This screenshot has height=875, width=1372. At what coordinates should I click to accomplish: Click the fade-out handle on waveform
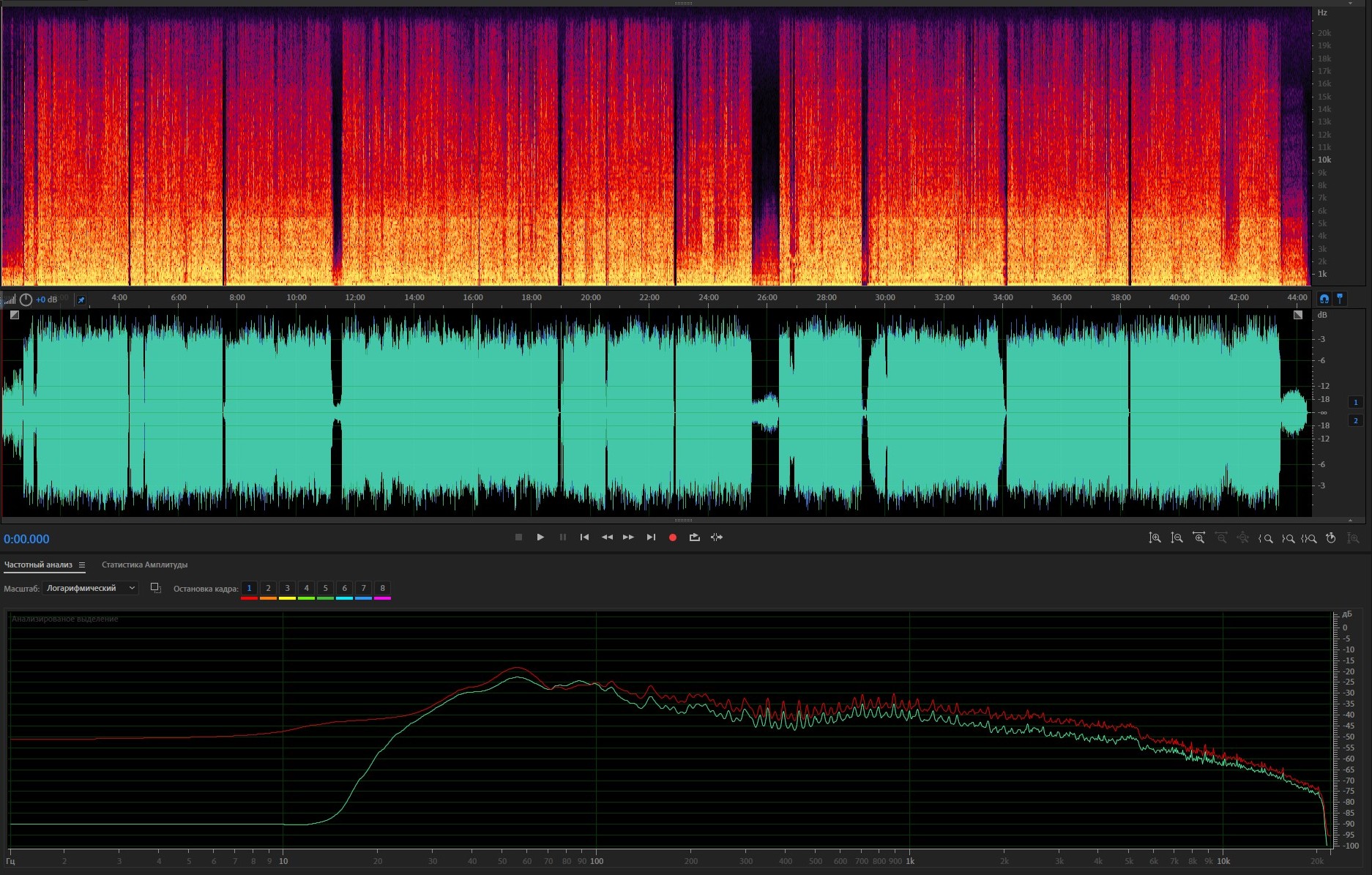1298,315
